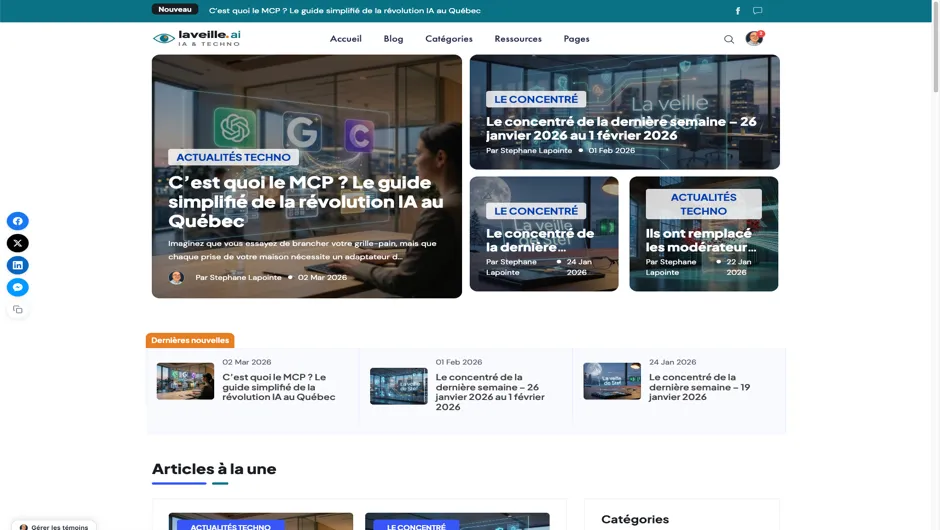
Task: Open thumbnail of 02 Mar 2026 news item
Action: tap(185, 381)
